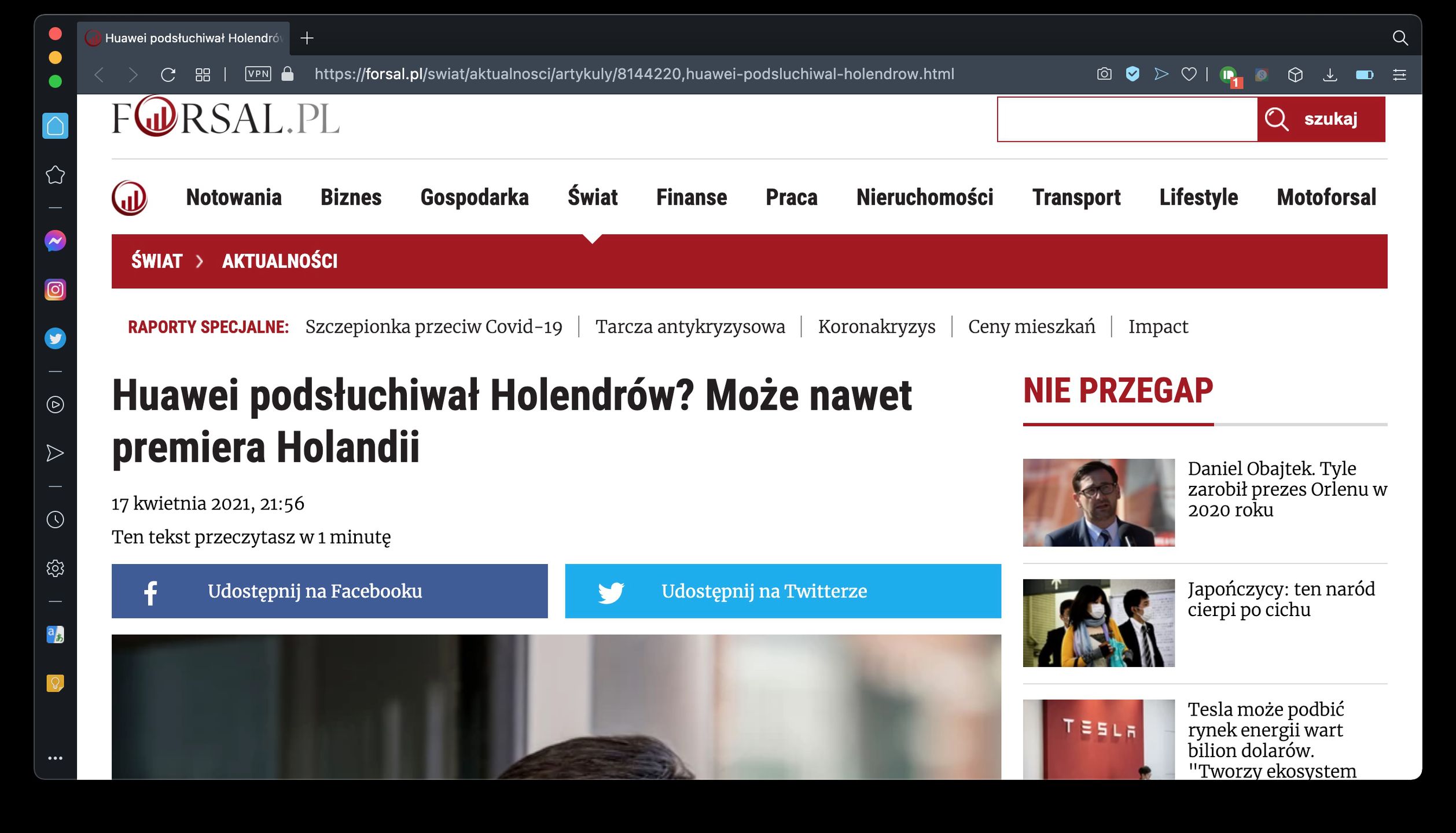Share article via Udostępnij na Facebooku
Image resolution: width=1456 pixels, height=833 pixels.
(x=330, y=591)
